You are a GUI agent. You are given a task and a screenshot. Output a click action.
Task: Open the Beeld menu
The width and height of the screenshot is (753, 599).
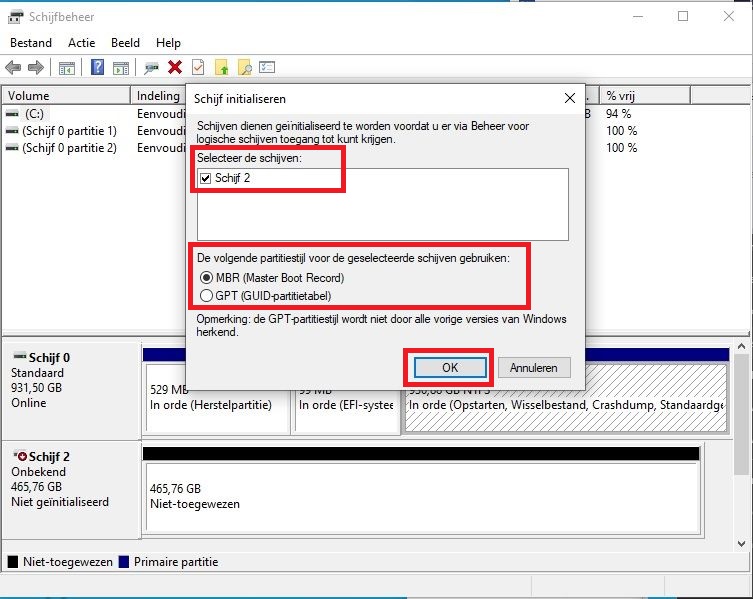pyautogui.click(x=125, y=43)
